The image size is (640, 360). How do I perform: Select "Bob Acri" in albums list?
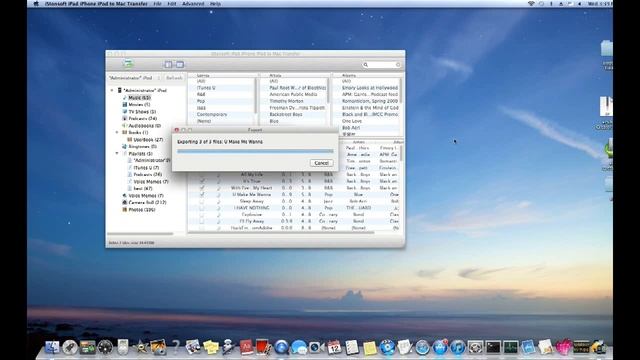pos(351,128)
